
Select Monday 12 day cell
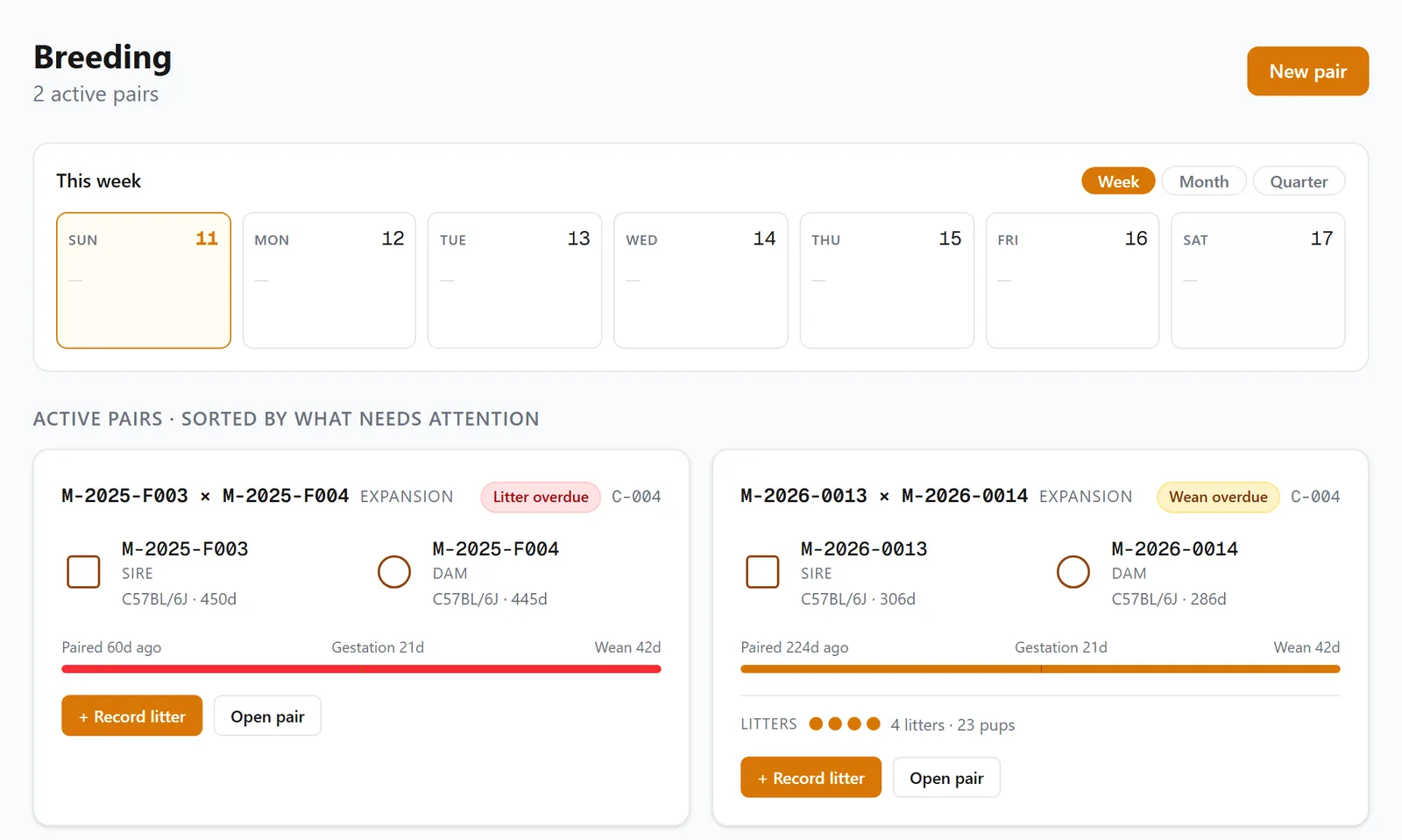tap(329, 280)
